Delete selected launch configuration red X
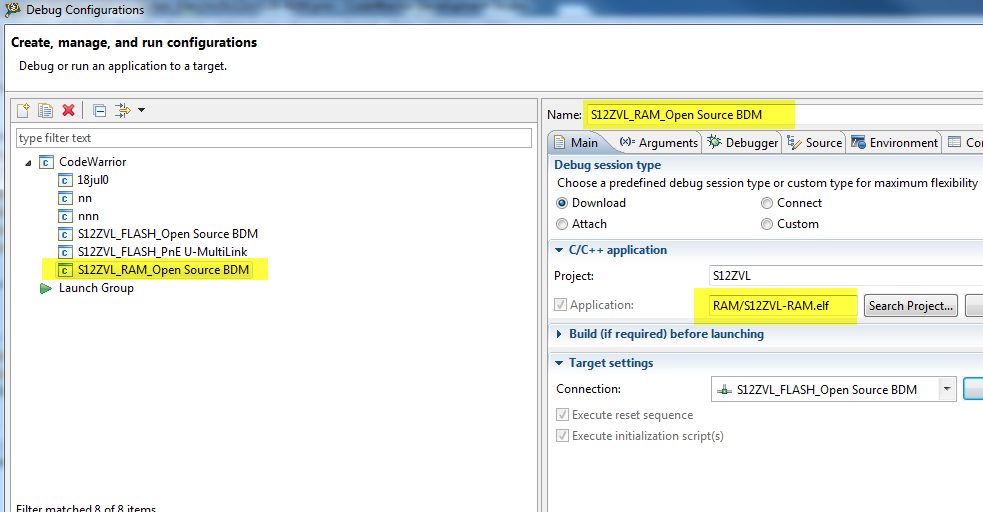 tap(68, 111)
